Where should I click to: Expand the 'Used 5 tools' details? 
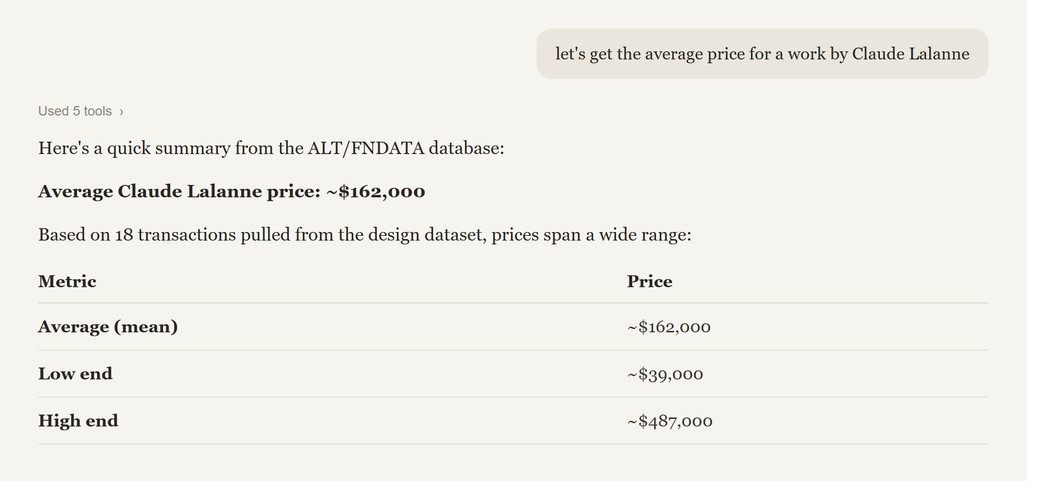point(81,111)
